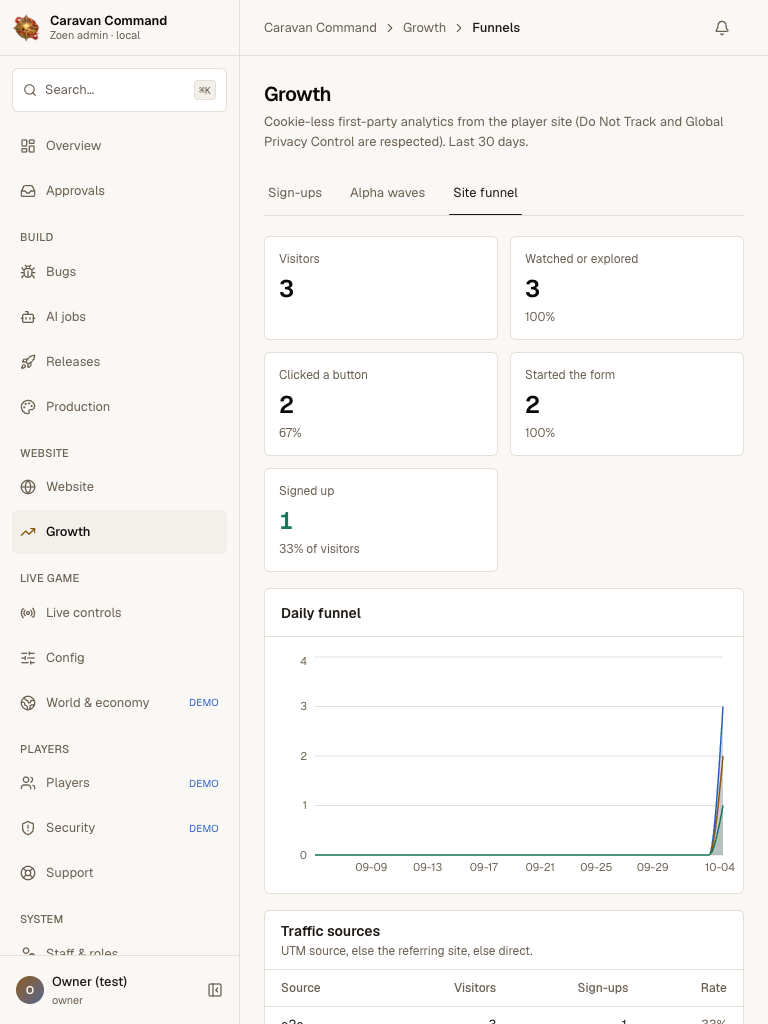Open the Players page
Viewport: 768px width, 1024px height.
(120, 783)
